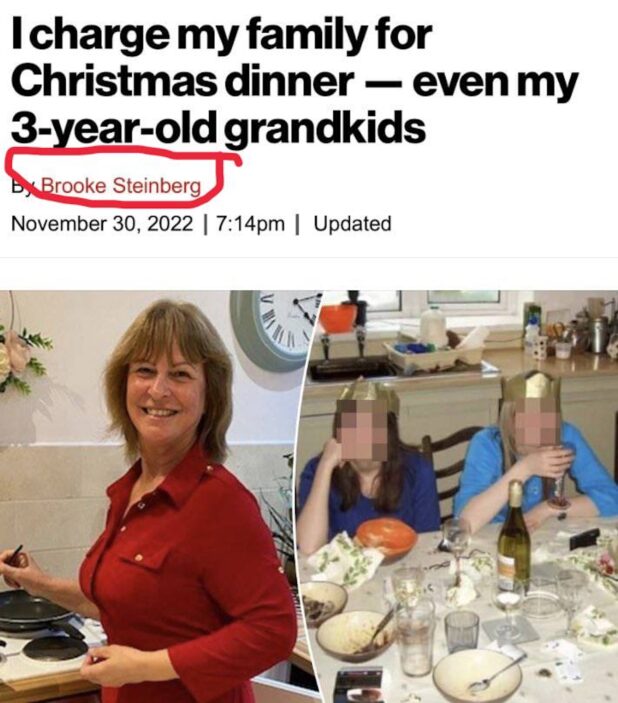Click the dish rack by the sink
Image resolution: width=618 pixels, height=703 pixels.
(x=433, y=352)
